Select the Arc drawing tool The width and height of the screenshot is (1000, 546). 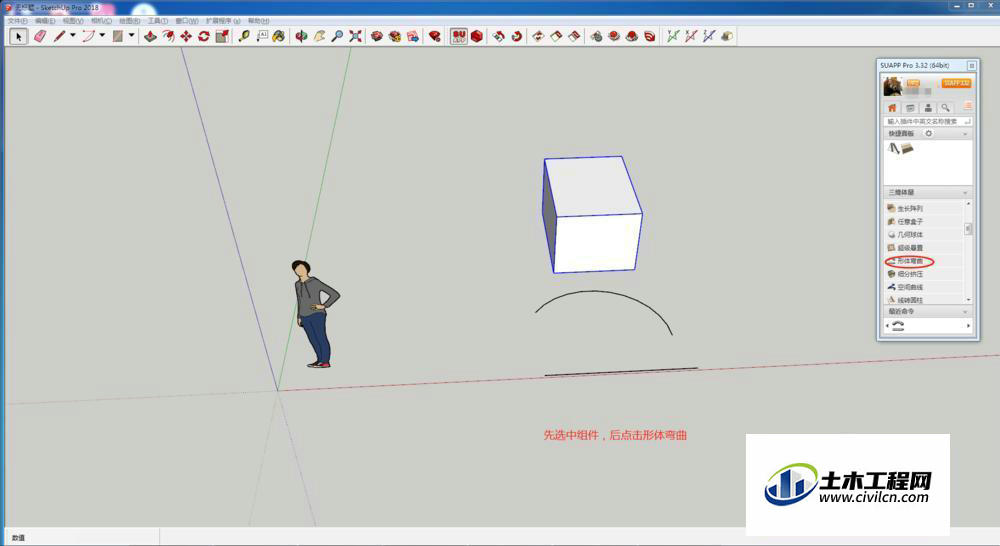pos(88,36)
